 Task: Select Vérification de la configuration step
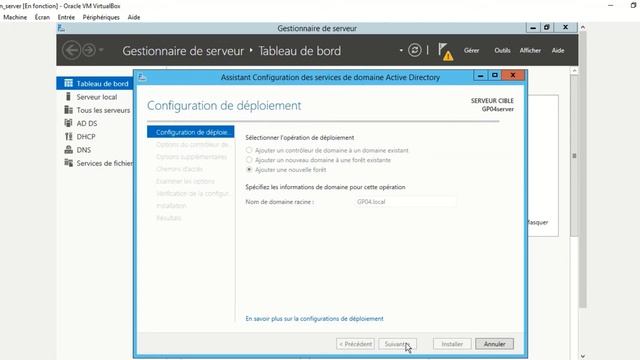(x=193, y=193)
